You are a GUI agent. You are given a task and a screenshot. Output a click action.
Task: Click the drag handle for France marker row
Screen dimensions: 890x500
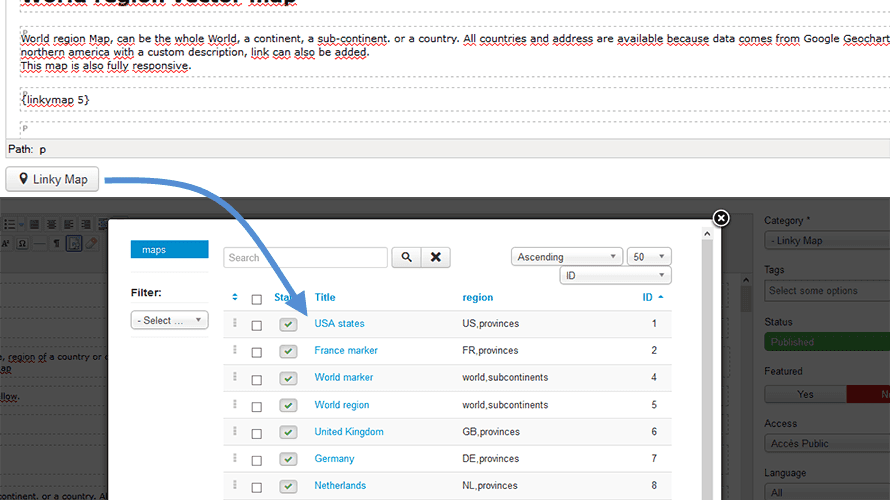click(235, 350)
